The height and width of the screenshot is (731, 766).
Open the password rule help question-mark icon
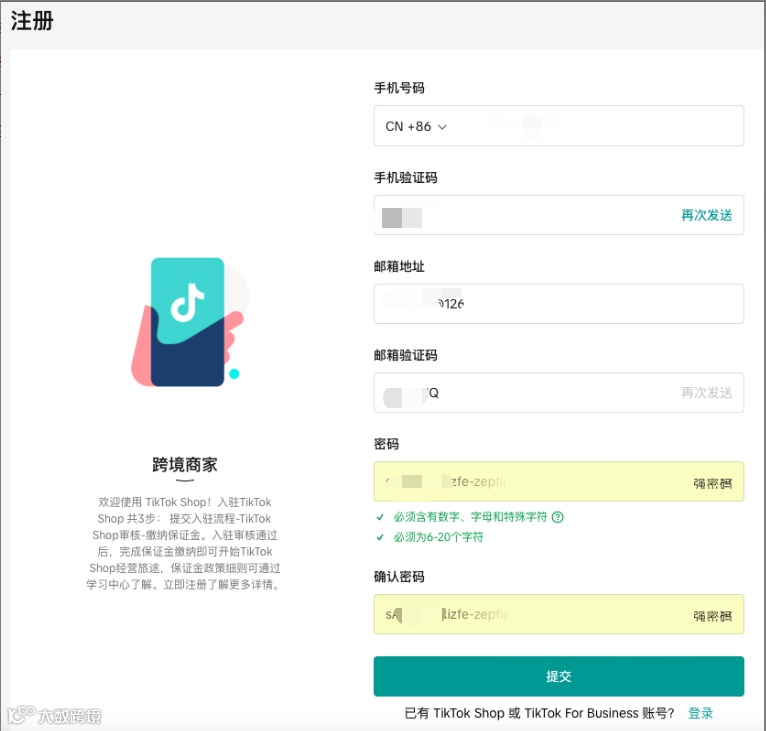(557, 517)
